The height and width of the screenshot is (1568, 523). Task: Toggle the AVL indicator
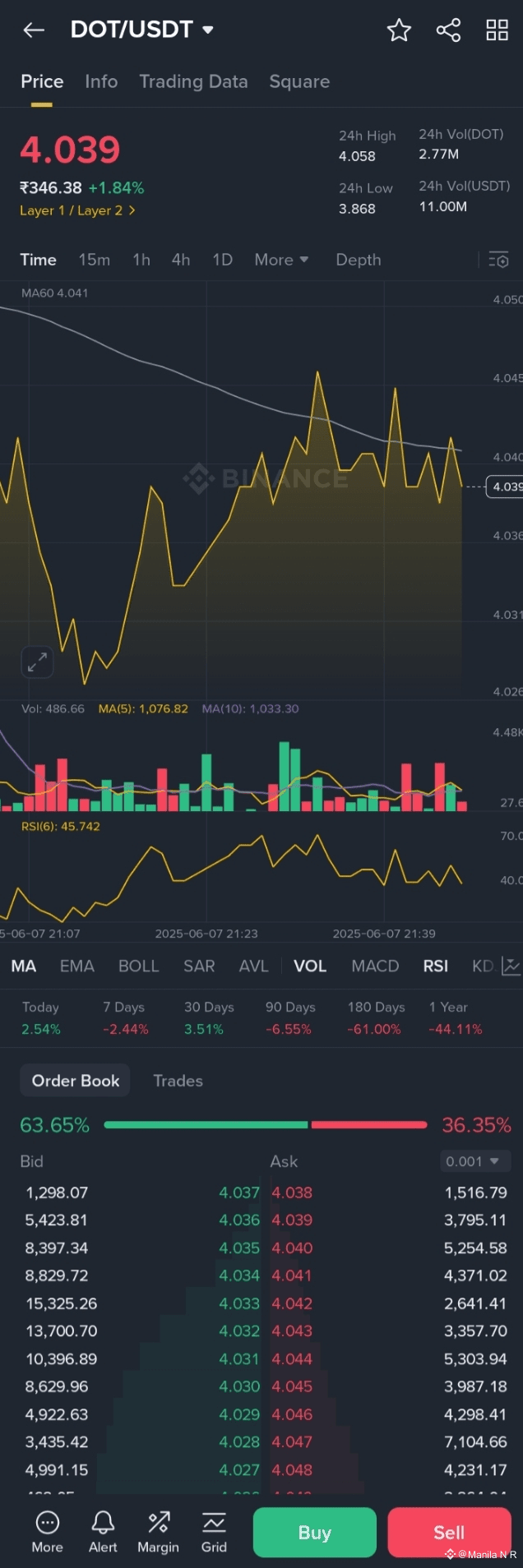(x=253, y=966)
